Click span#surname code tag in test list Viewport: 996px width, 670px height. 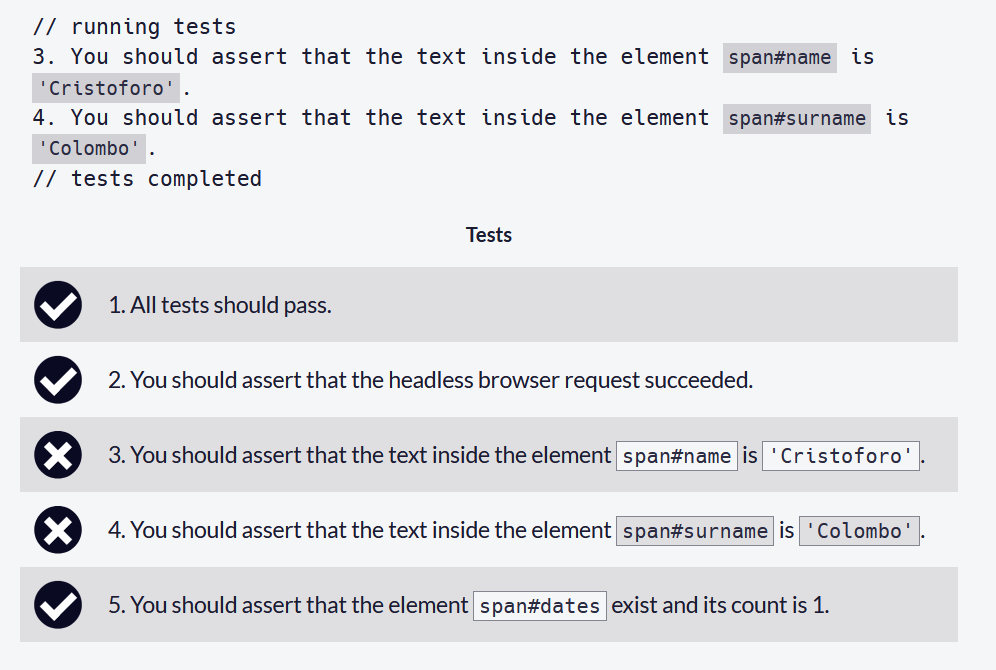coord(695,531)
